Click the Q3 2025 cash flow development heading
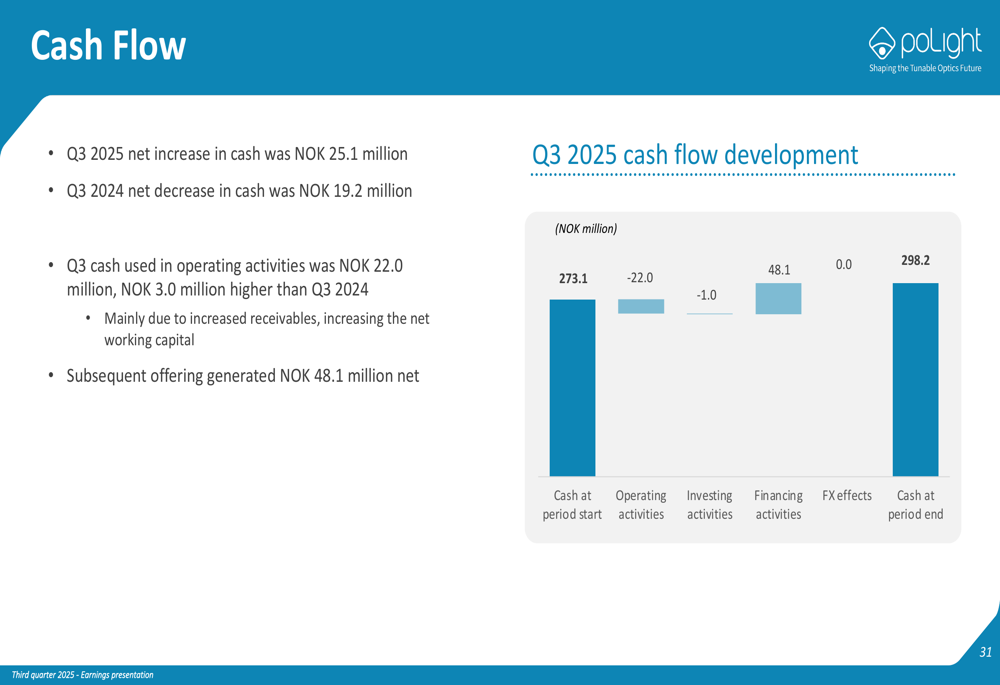The height and width of the screenshot is (685, 1000). (x=695, y=155)
